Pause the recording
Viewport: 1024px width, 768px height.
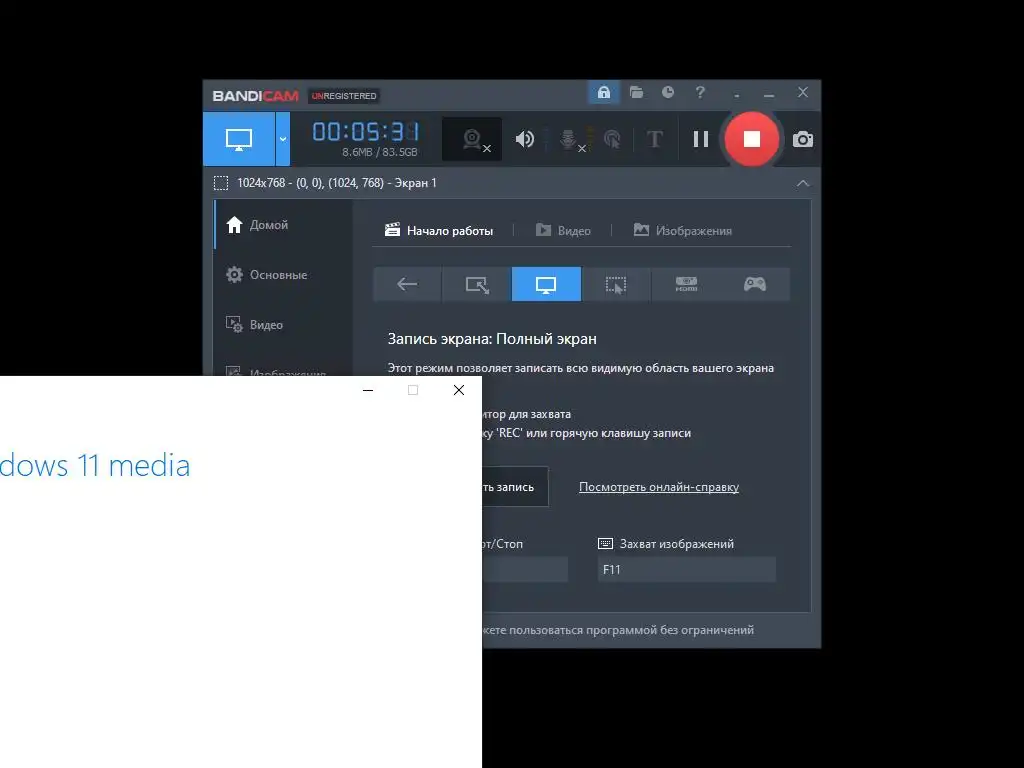701,139
